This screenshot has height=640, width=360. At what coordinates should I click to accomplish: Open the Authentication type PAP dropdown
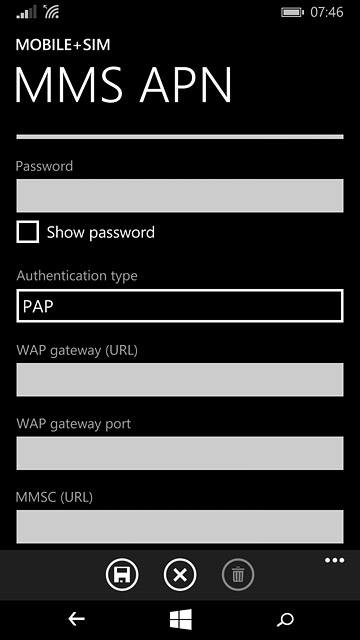(x=180, y=306)
